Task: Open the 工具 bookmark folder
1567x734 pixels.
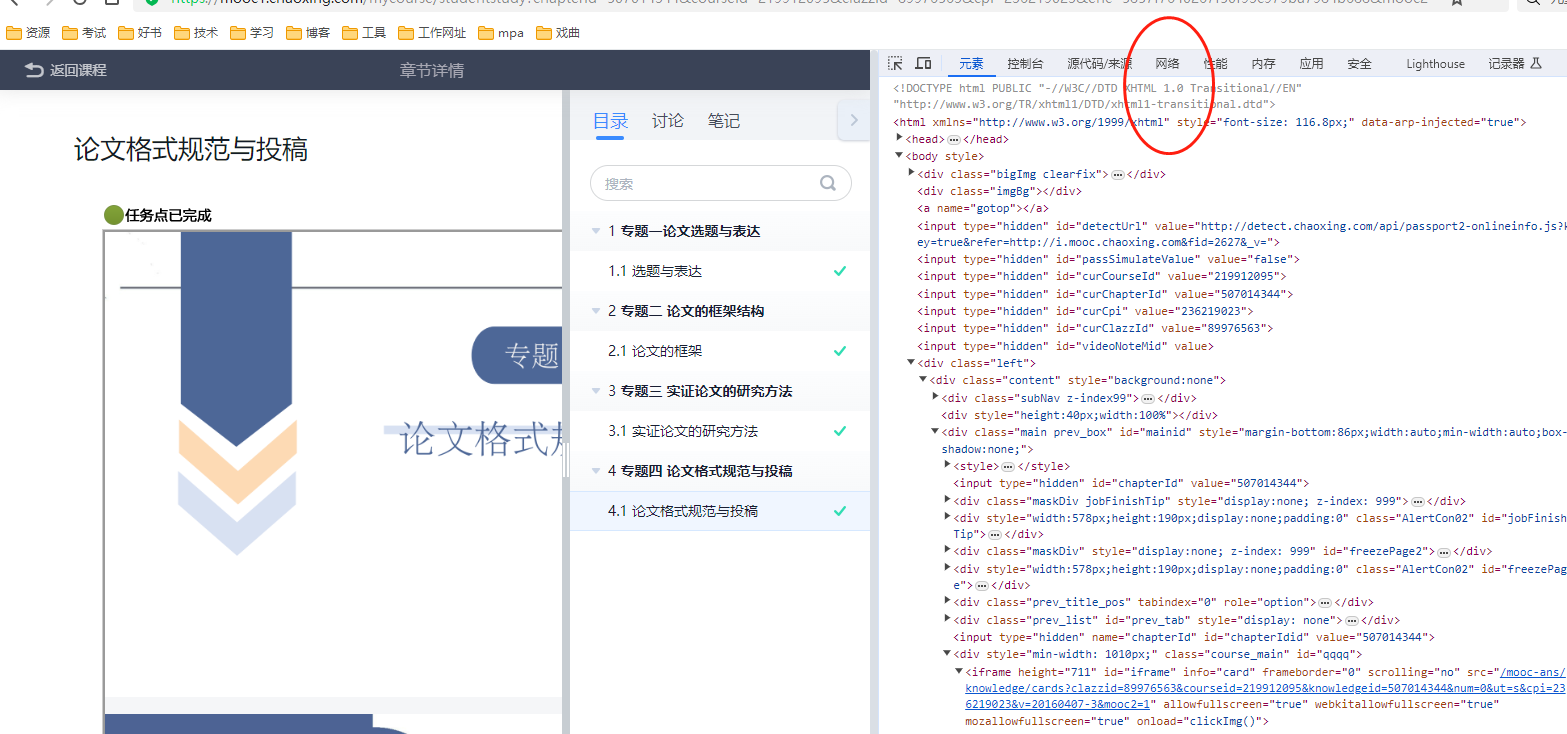Action: (364, 33)
